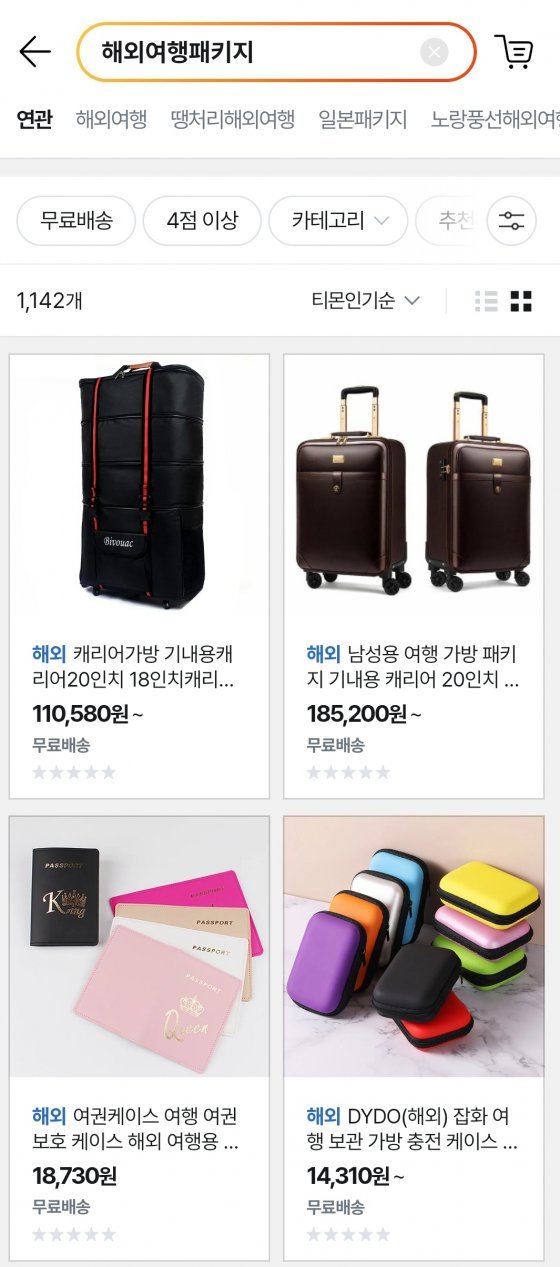Viewport: 560px width, 1267px height.
Task: Expand the 카테고리 dropdown
Action: [x=339, y=221]
